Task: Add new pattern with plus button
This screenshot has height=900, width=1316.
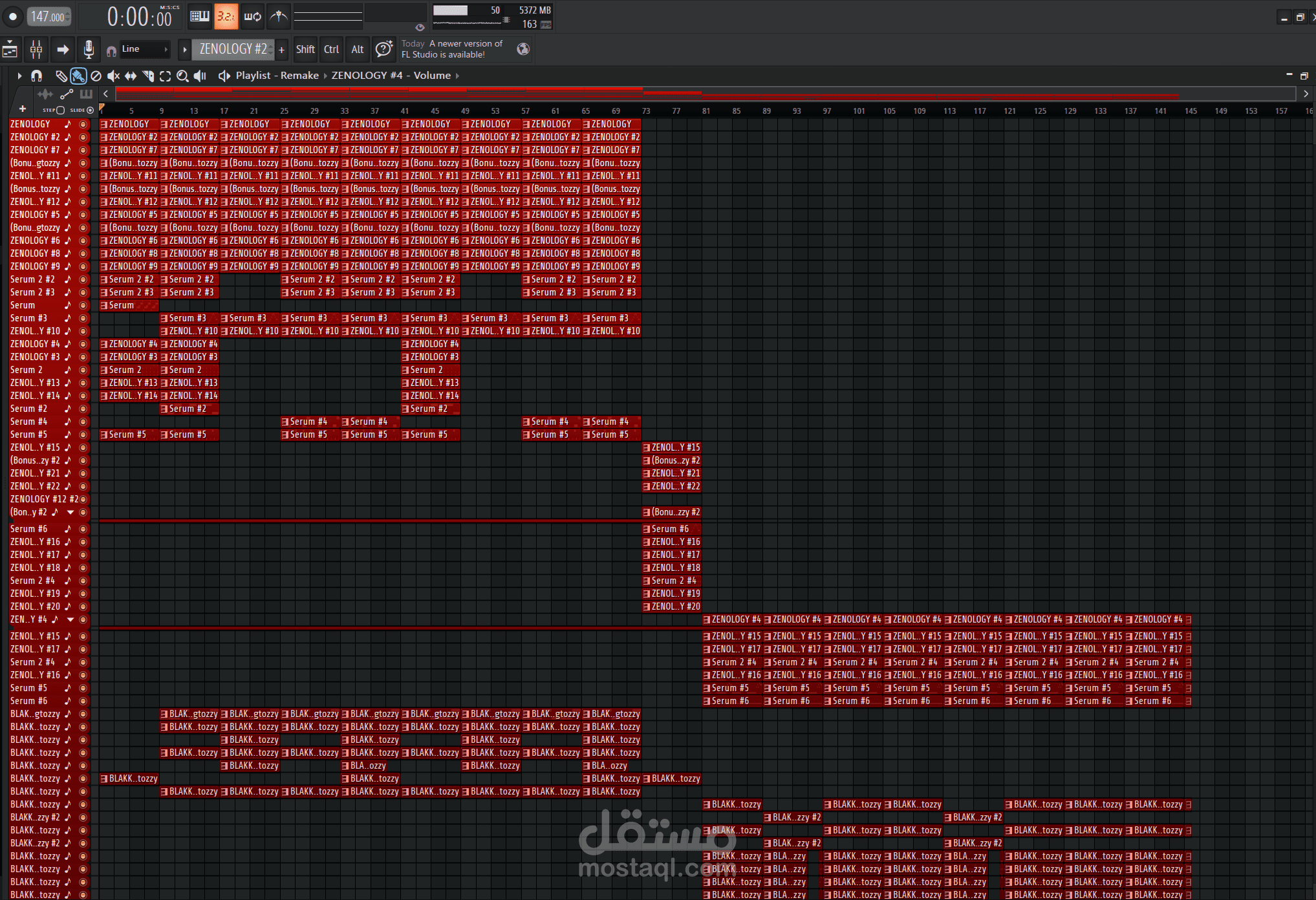Action: click(282, 50)
